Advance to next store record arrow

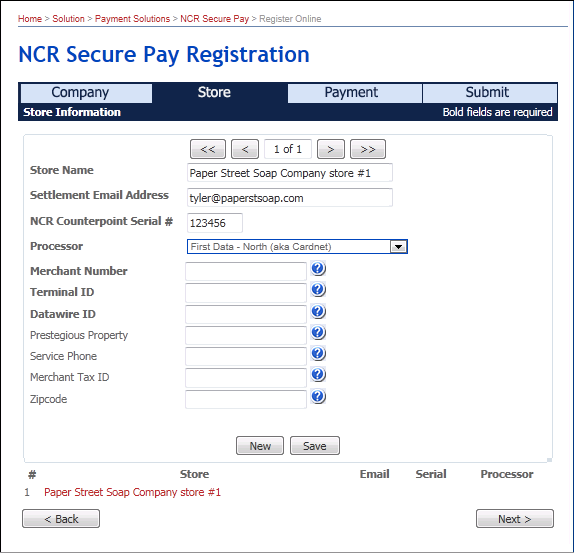coord(331,149)
